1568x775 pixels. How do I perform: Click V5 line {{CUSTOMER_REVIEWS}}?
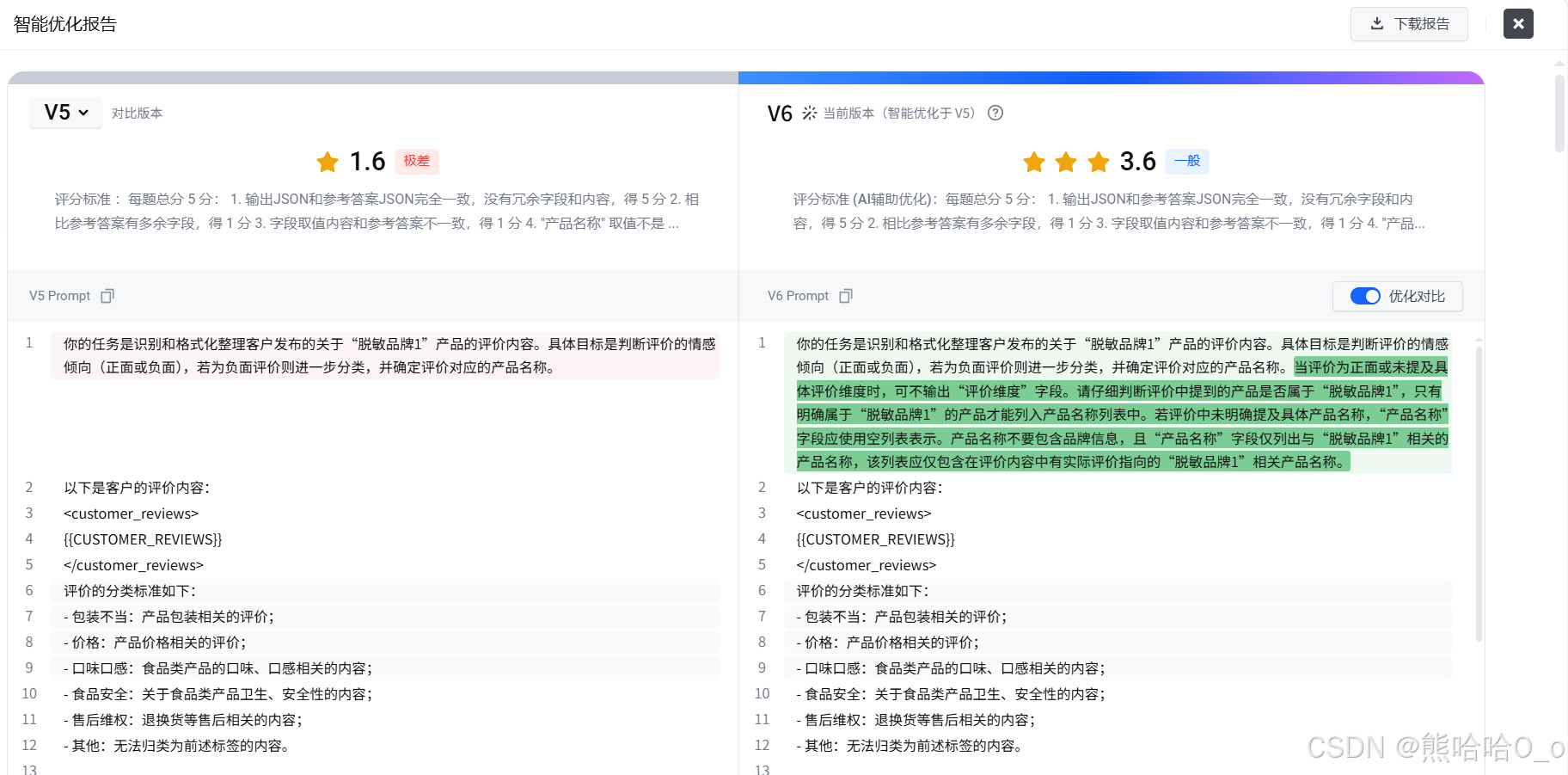143,539
